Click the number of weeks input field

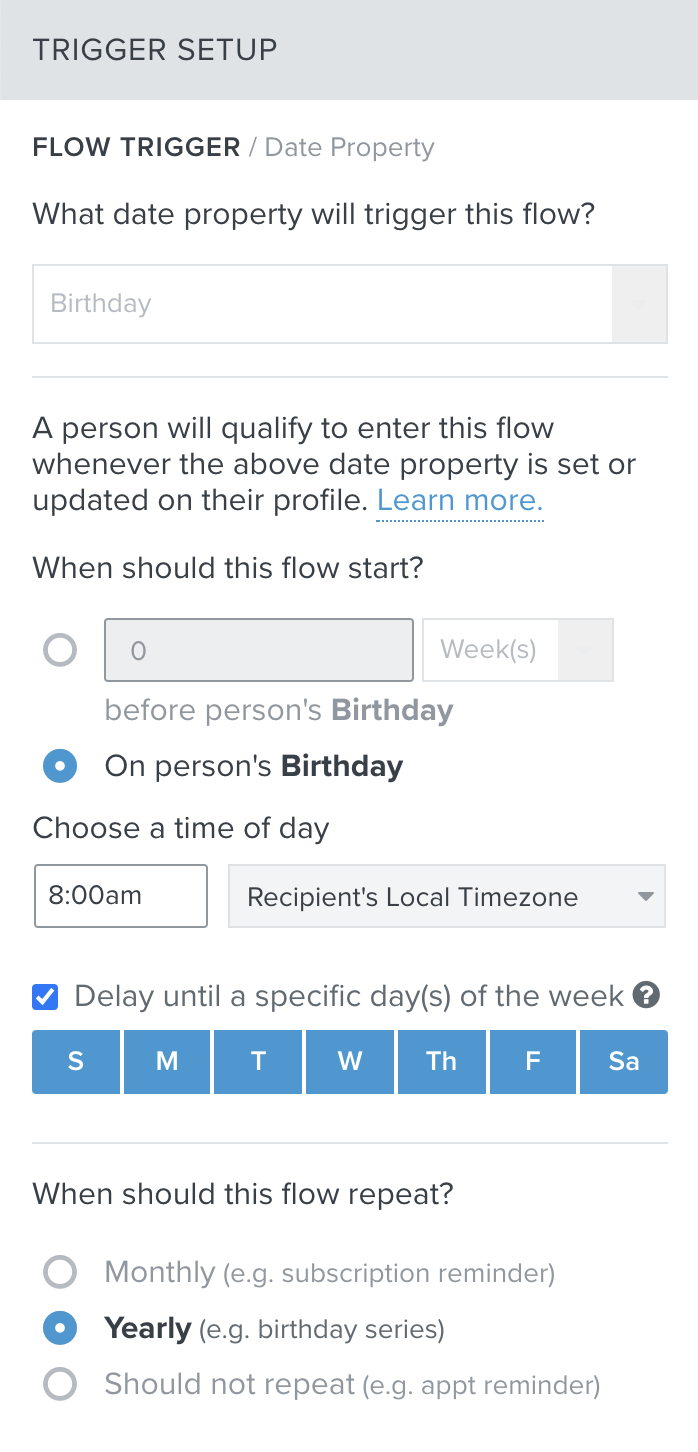tap(258, 651)
